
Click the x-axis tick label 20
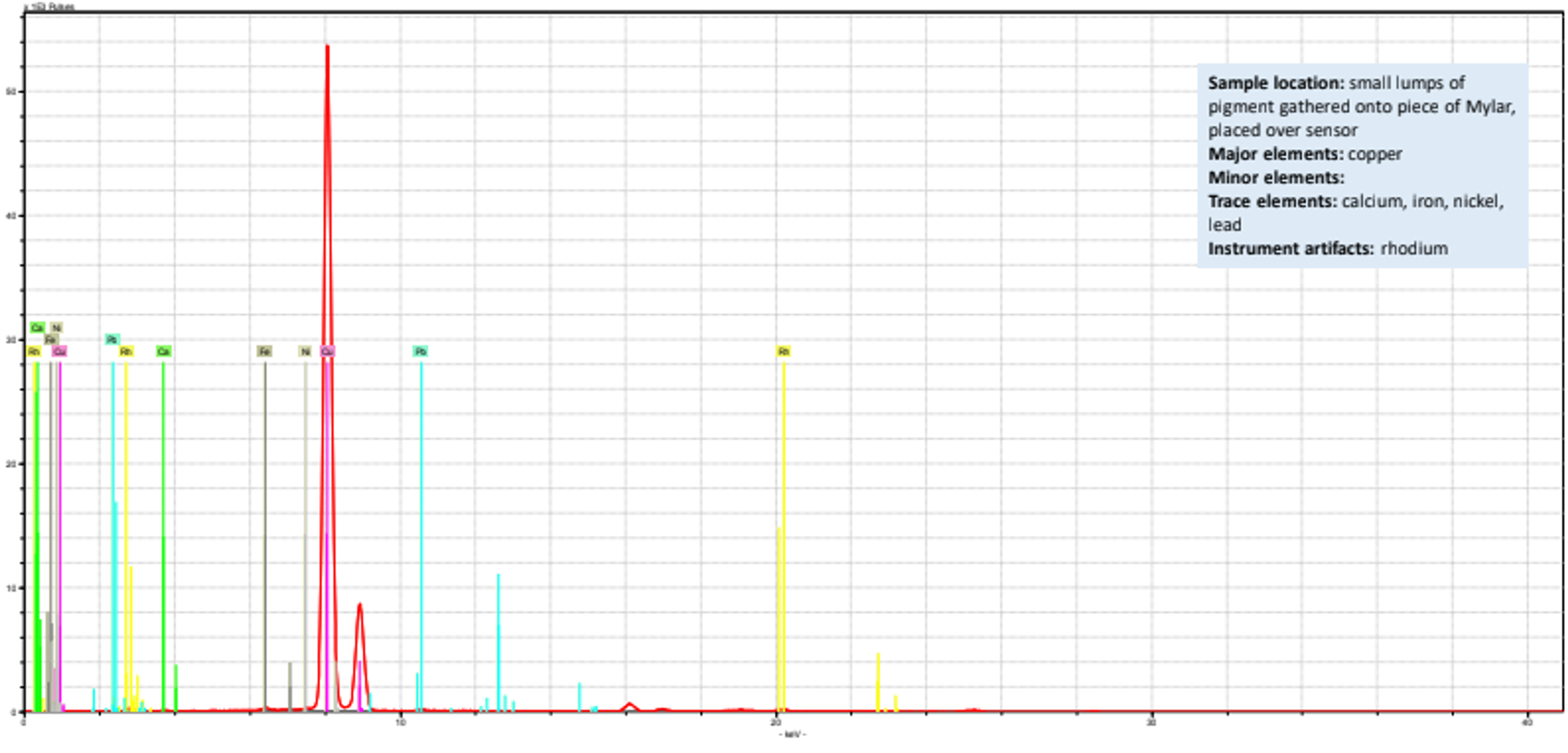click(775, 722)
